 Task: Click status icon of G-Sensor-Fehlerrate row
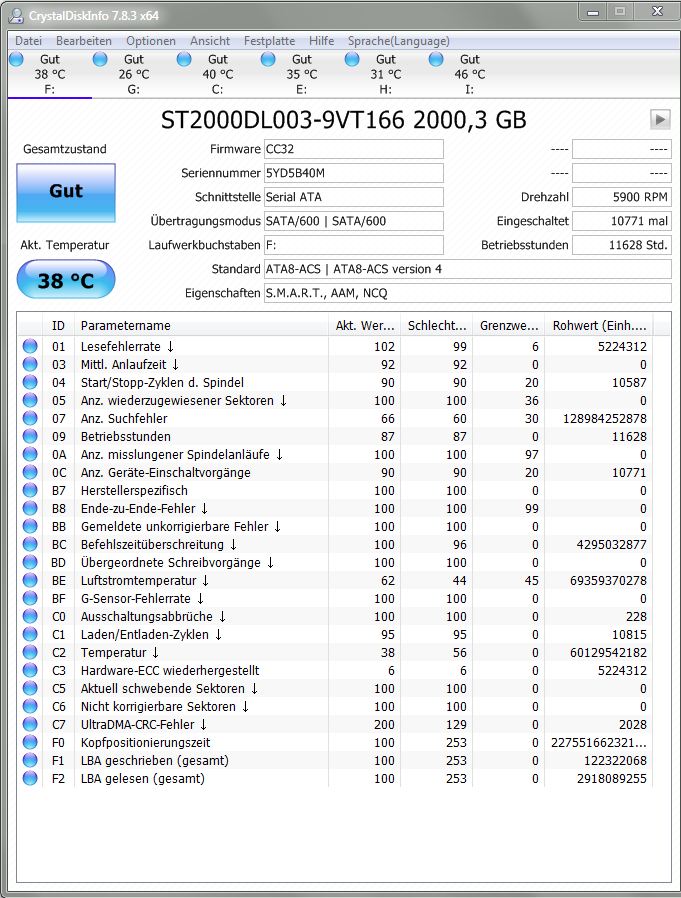[30, 598]
